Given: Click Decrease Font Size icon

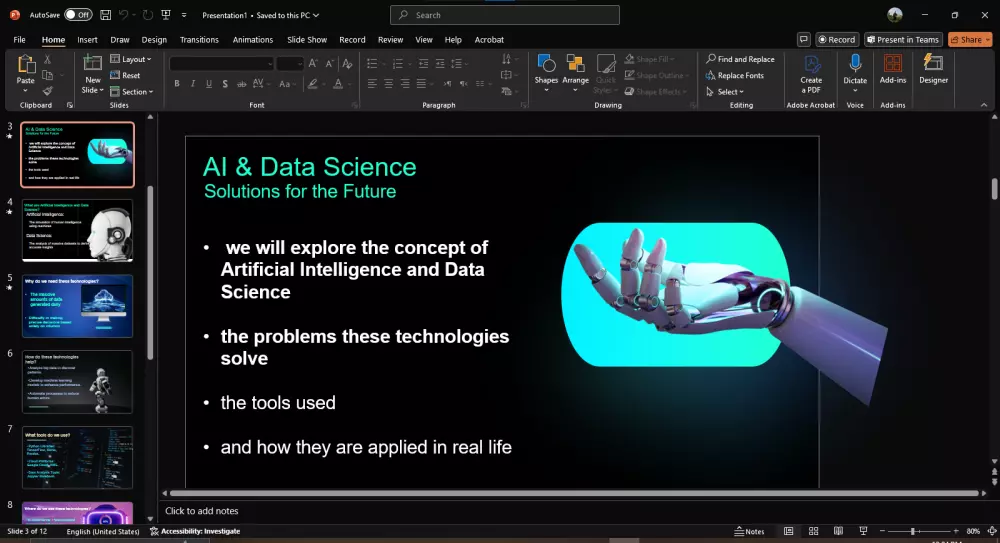Looking at the screenshot, I should point(329,63).
